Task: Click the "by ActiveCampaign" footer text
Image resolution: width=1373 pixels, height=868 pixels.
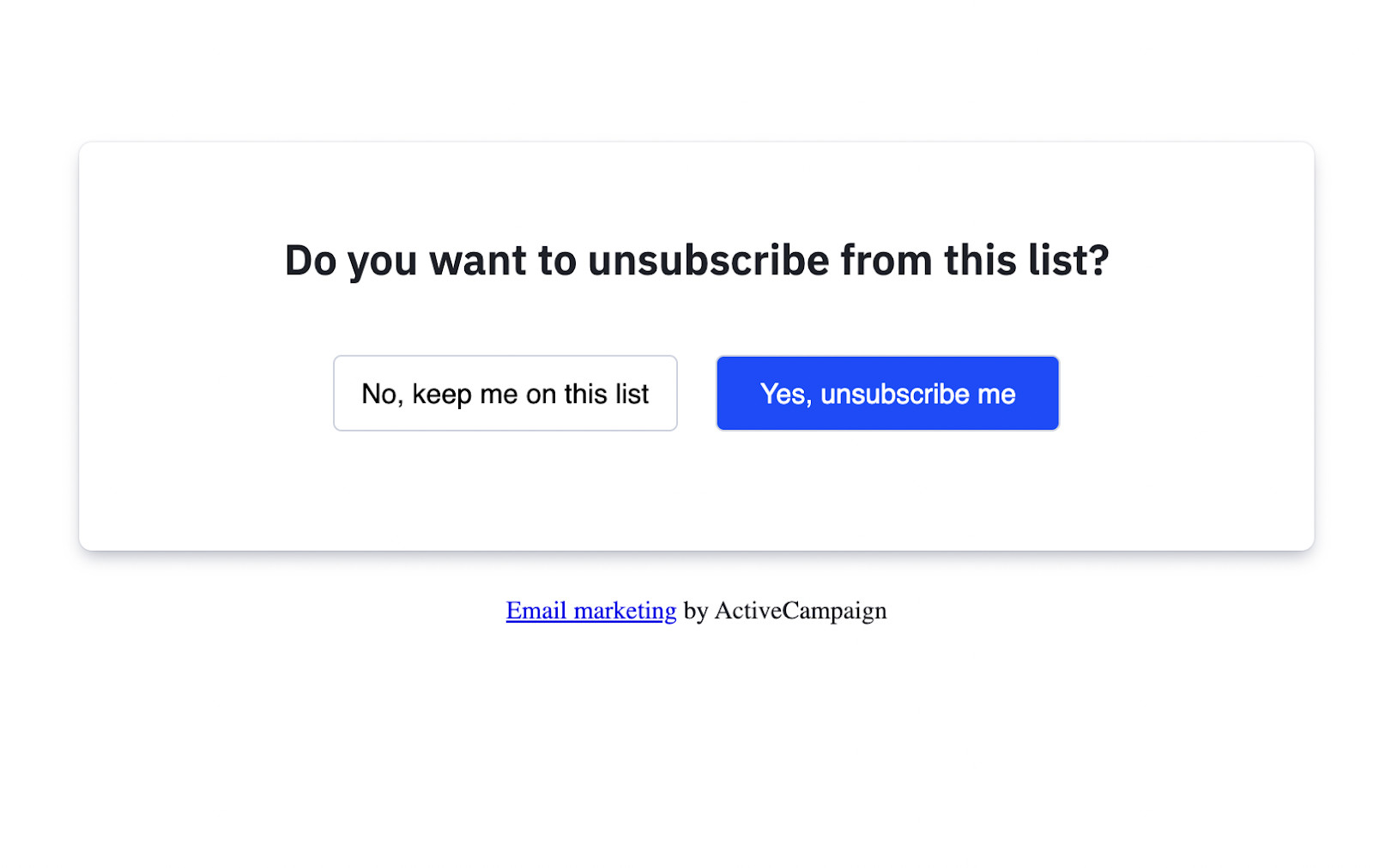Action: (x=784, y=611)
